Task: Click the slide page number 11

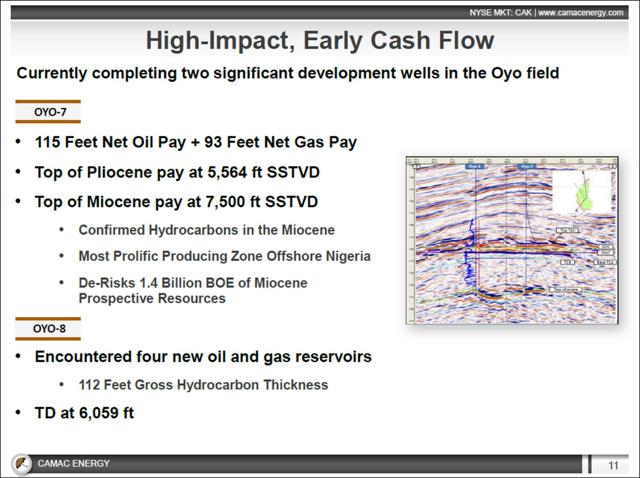Action: 613,465
